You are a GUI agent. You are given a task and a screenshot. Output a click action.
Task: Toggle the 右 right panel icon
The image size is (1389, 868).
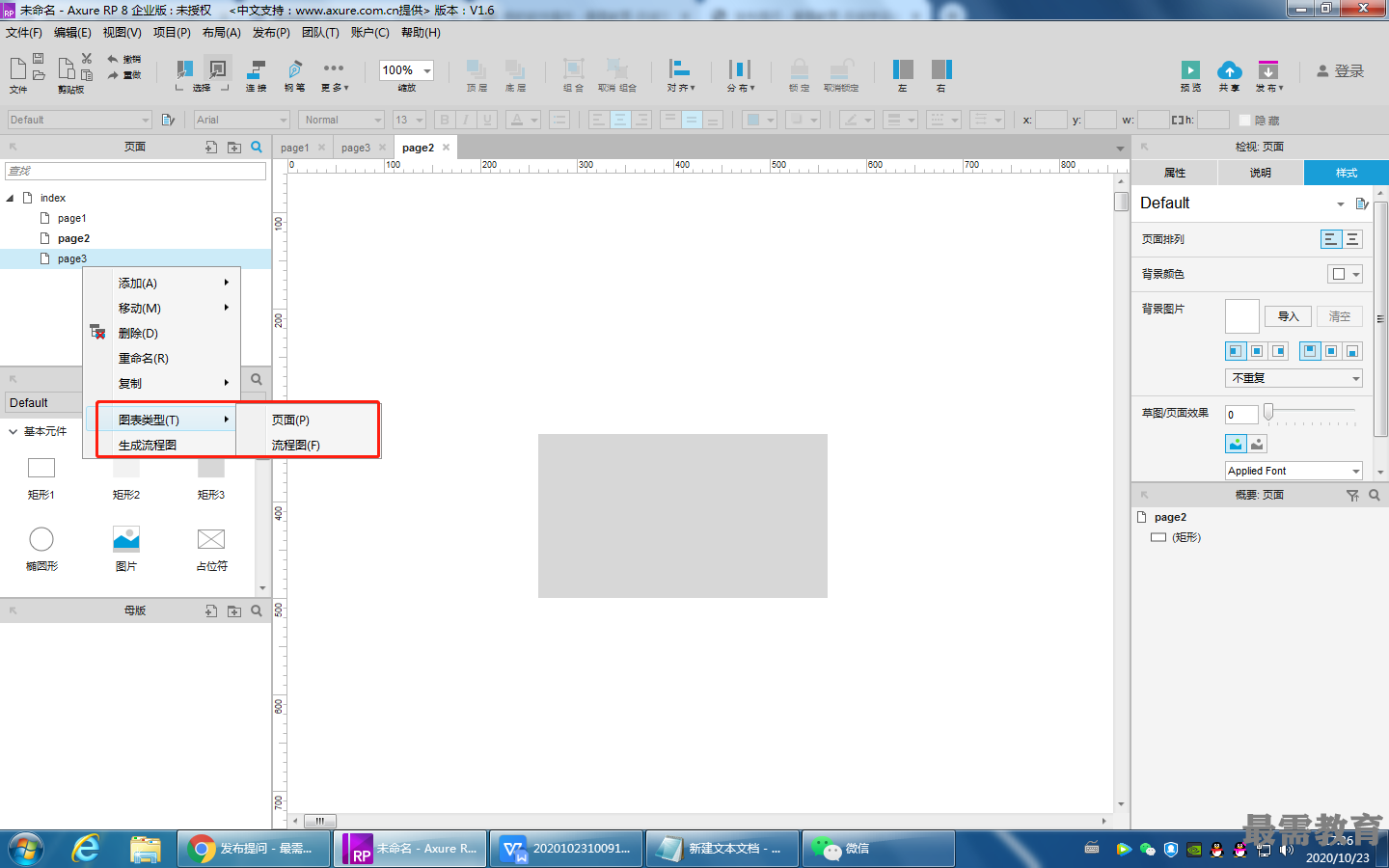point(941,69)
